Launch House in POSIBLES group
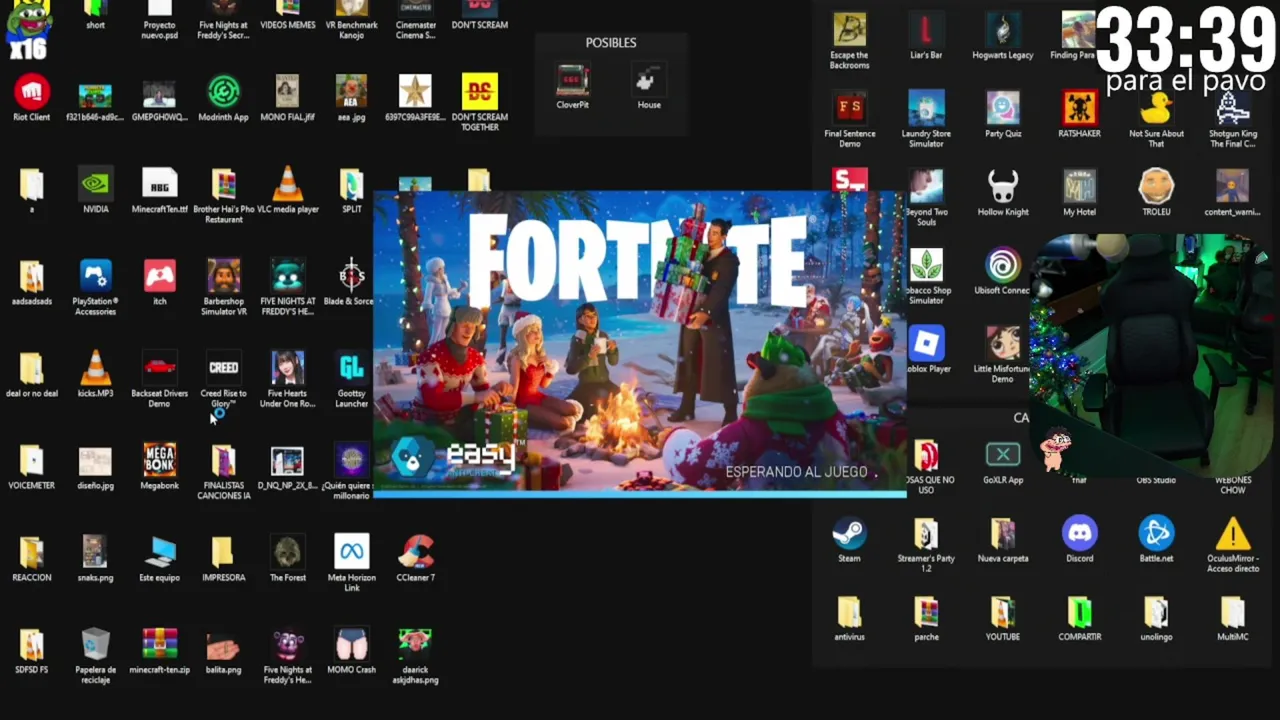 pyautogui.click(x=649, y=82)
